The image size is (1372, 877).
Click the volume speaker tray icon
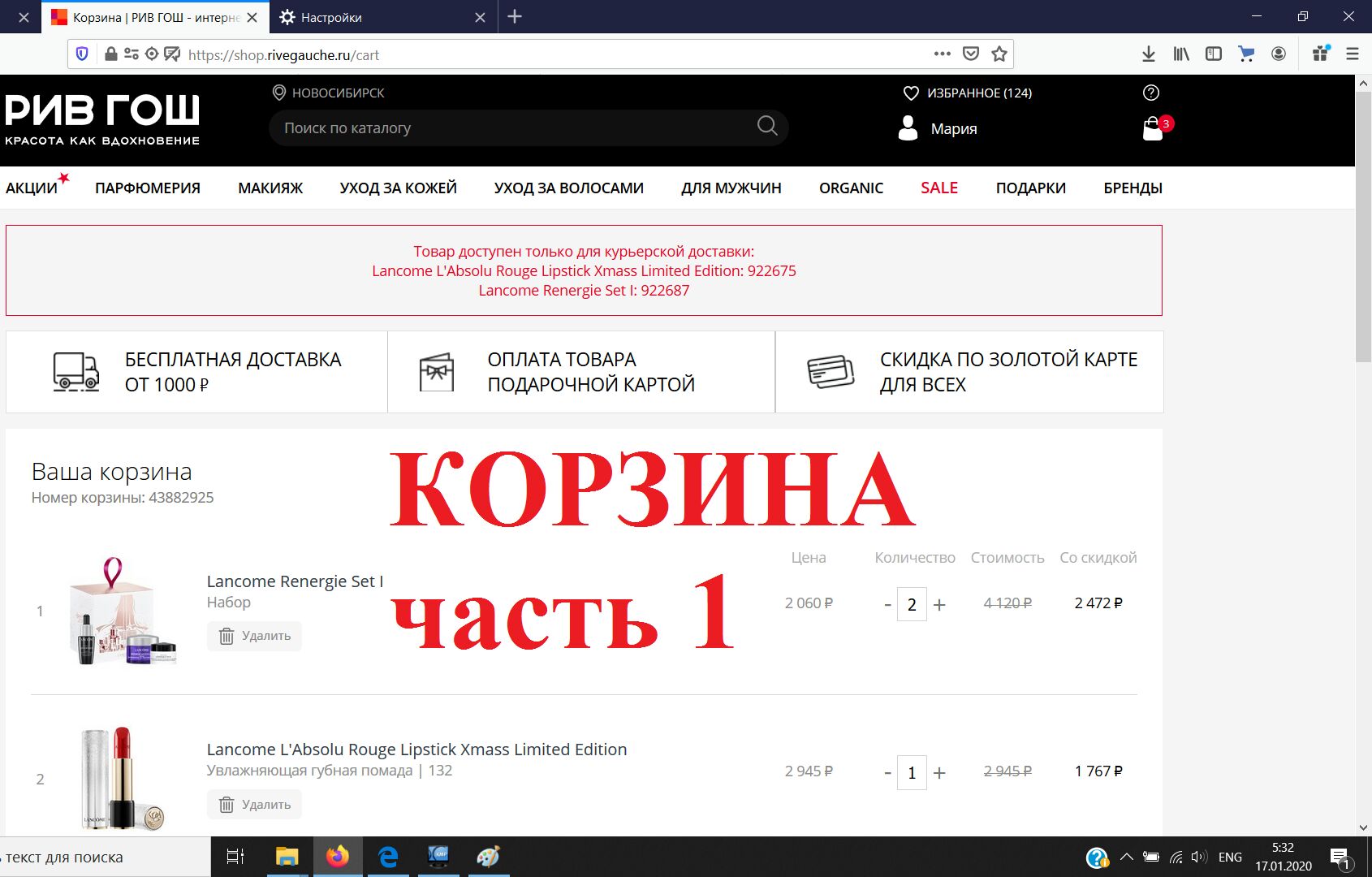click(1198, 857)
